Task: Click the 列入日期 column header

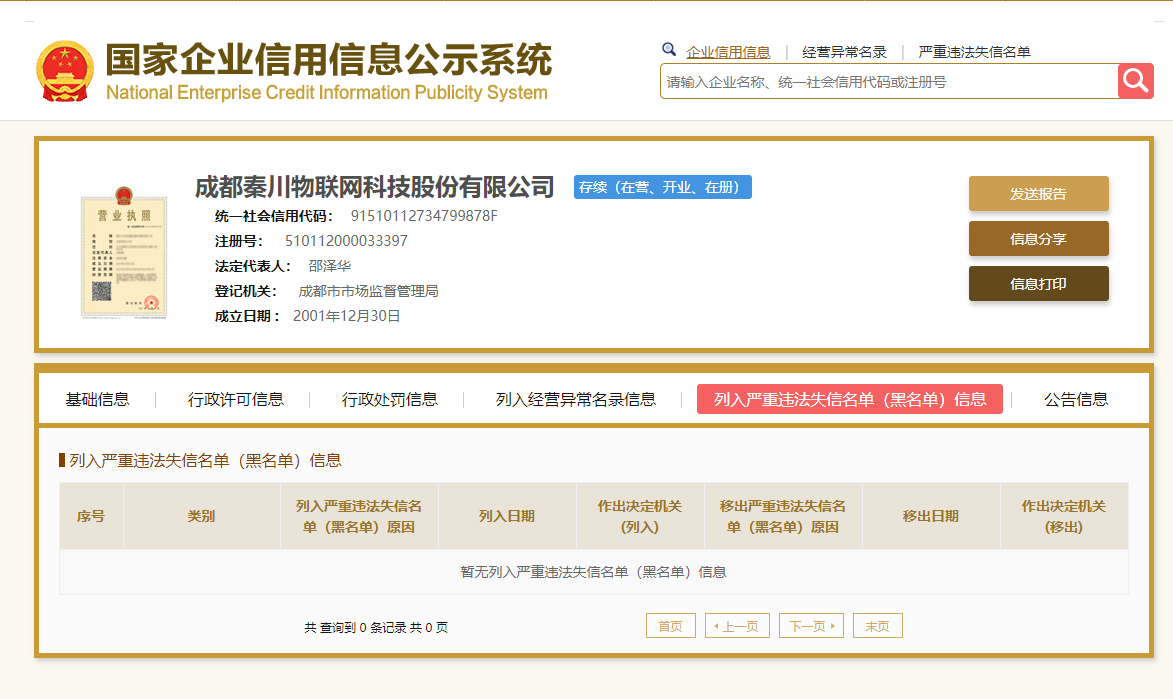Action: click(x=507, y=516)
